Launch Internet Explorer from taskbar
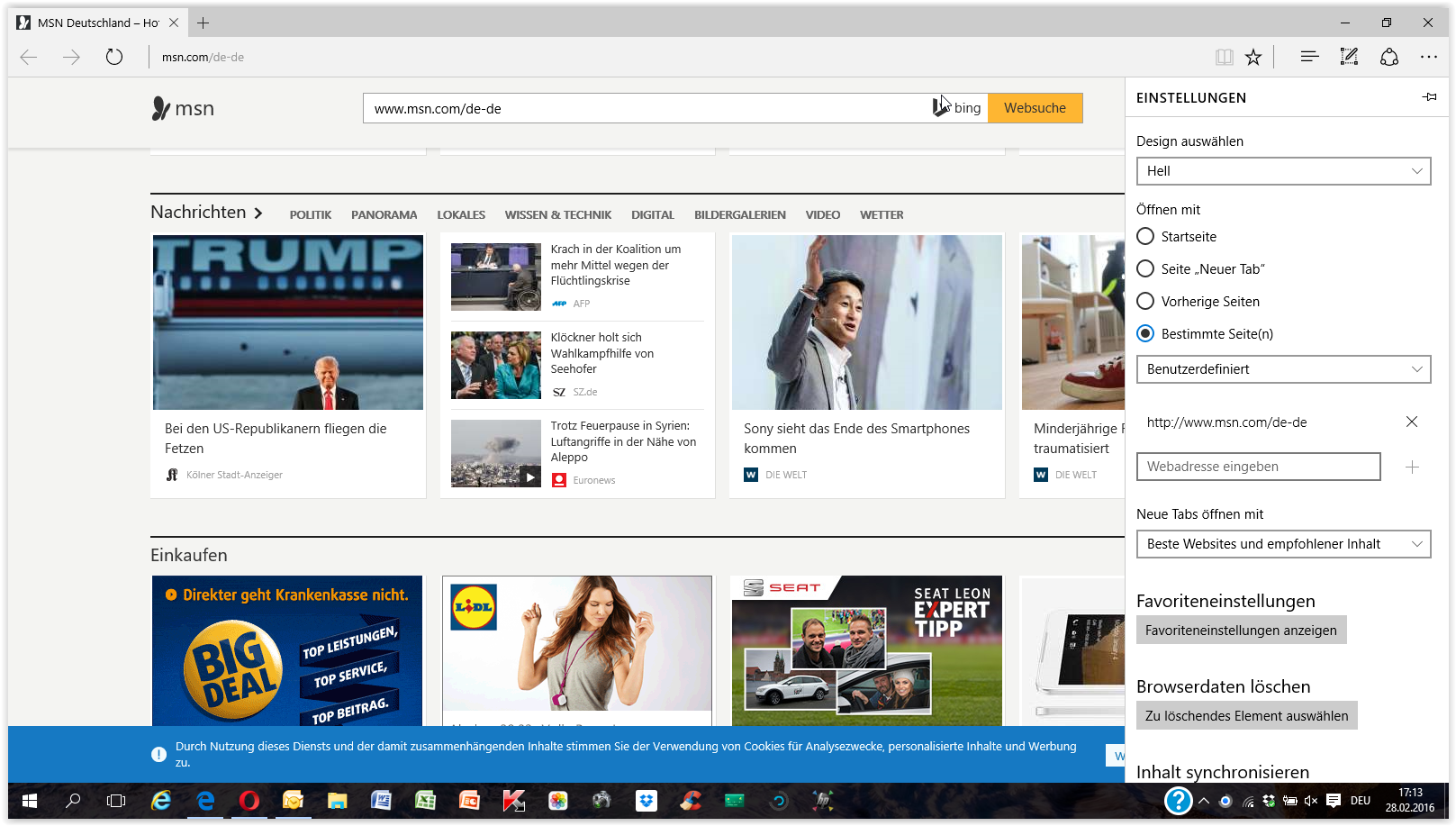Image resolution: width=1456 pixels, height=826 pixels. coord(161,800)
